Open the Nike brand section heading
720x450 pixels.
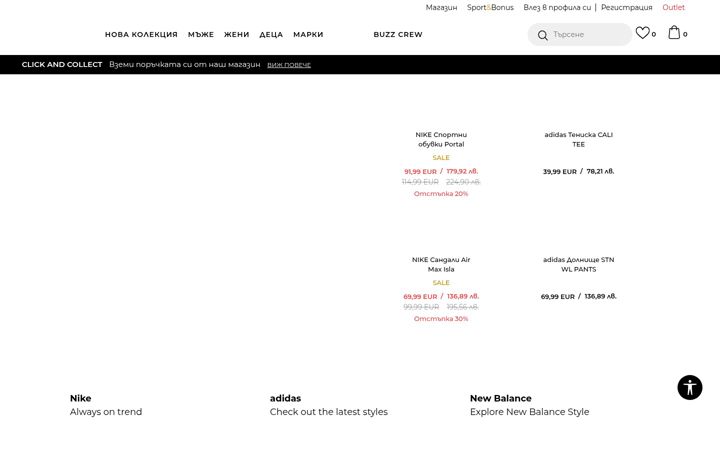[x=80, y=398]
